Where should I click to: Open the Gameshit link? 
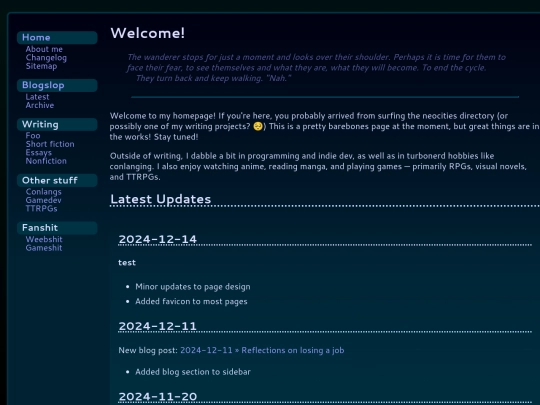click(44, 248)
